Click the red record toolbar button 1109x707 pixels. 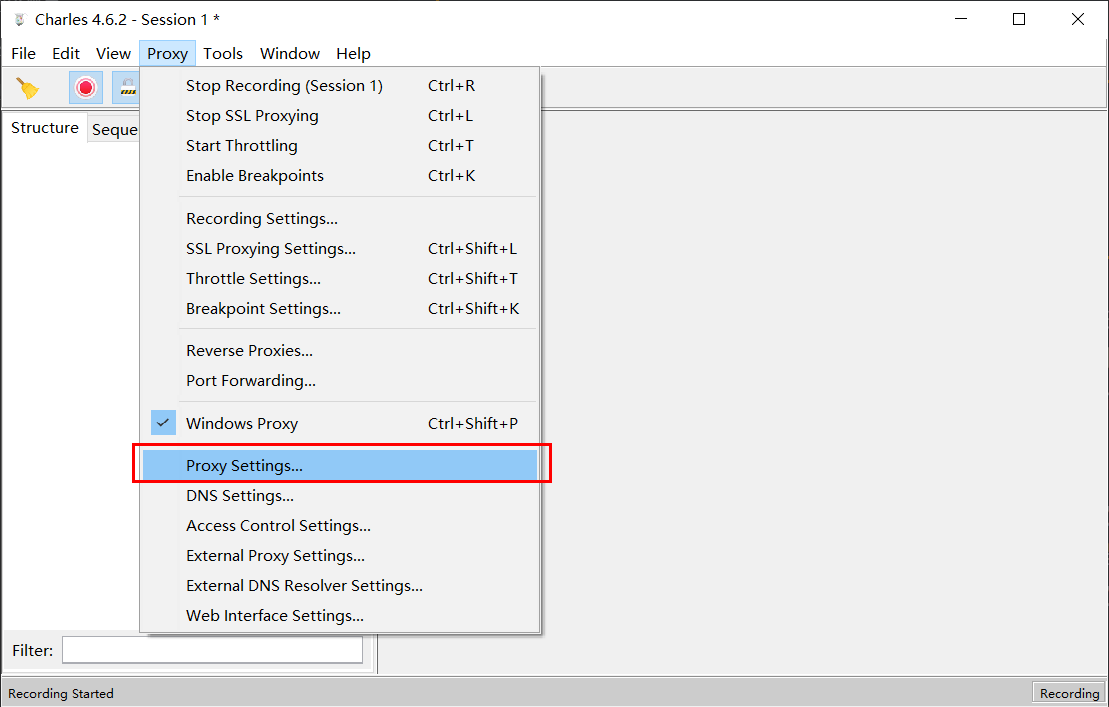pyautogui.click(x=86, y=88)
